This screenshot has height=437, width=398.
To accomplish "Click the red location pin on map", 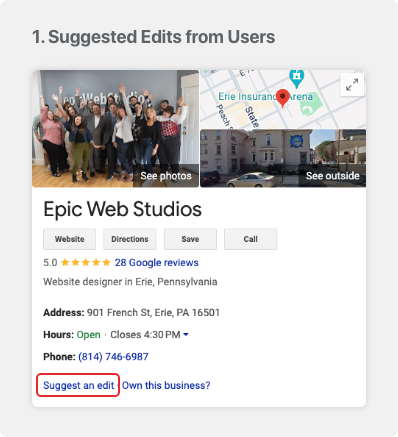I will coord(283,98).
